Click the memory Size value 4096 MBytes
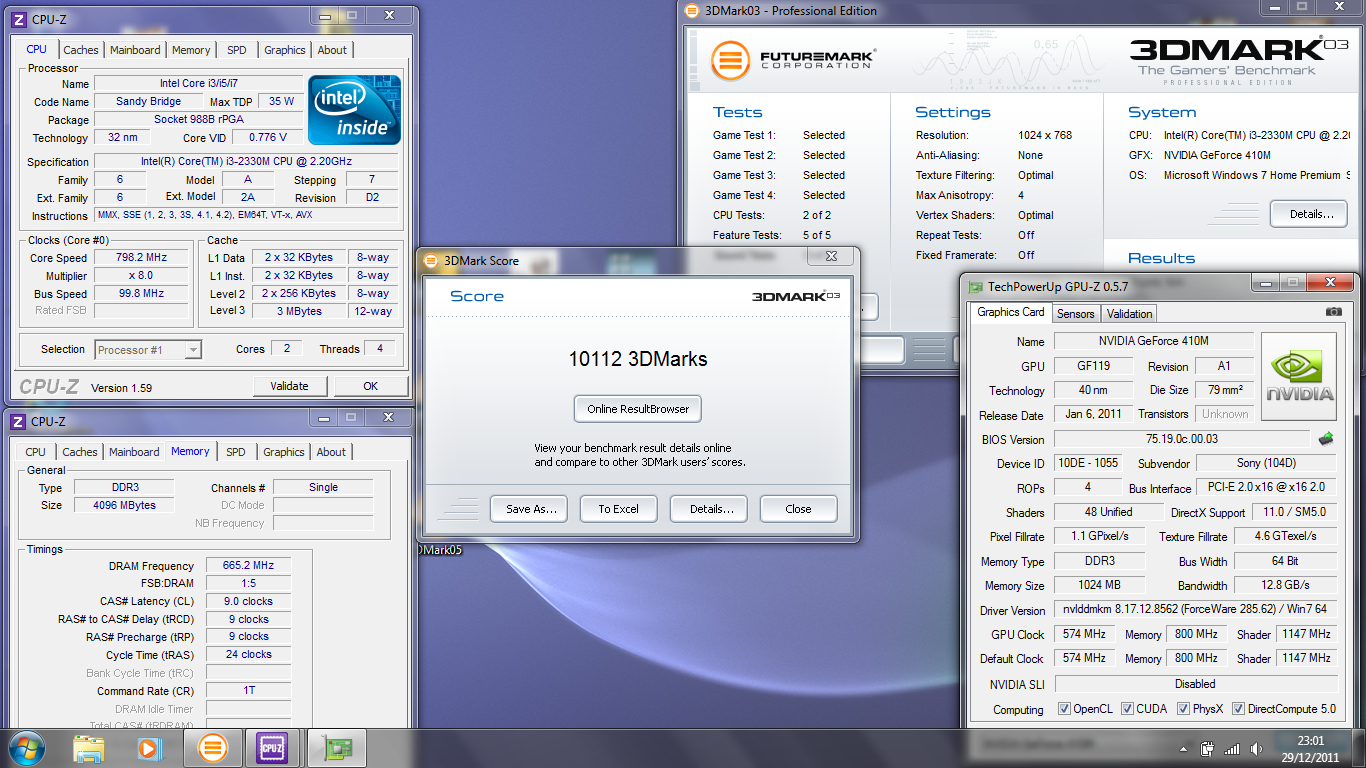The height and width of the screenshot is (768, 1366). pyautogui.click(x=125, y=505)
